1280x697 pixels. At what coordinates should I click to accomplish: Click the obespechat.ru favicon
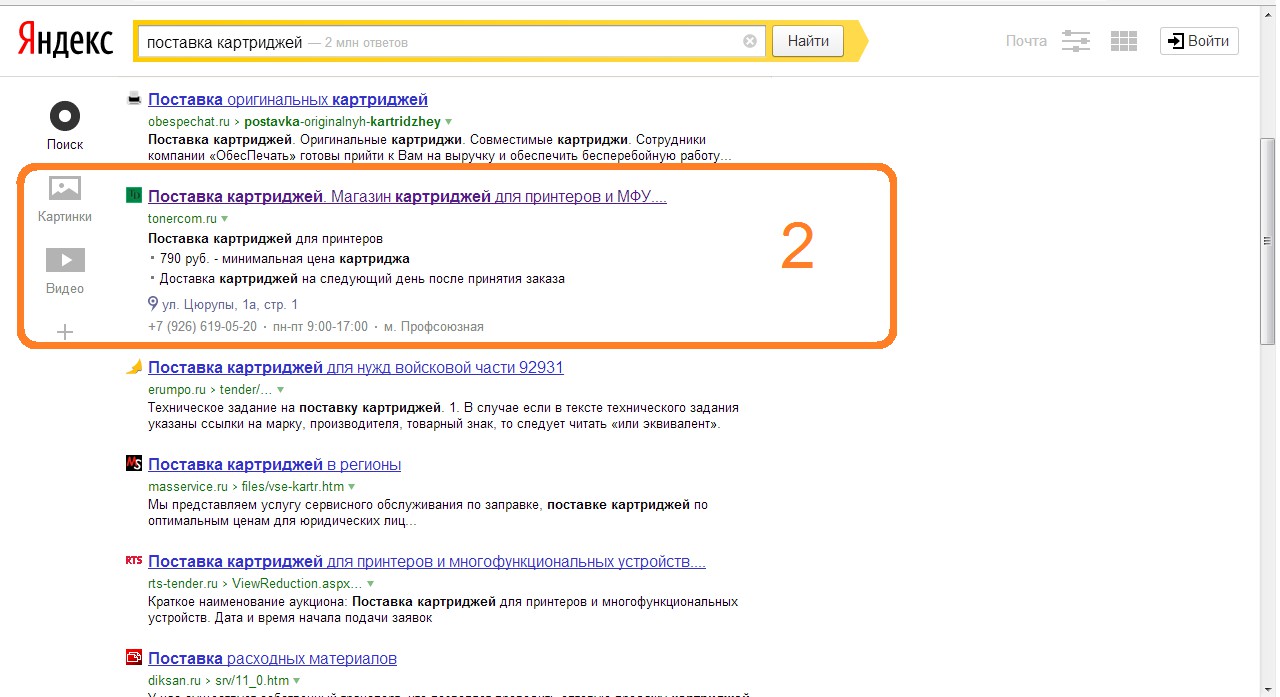pos(134,98)
